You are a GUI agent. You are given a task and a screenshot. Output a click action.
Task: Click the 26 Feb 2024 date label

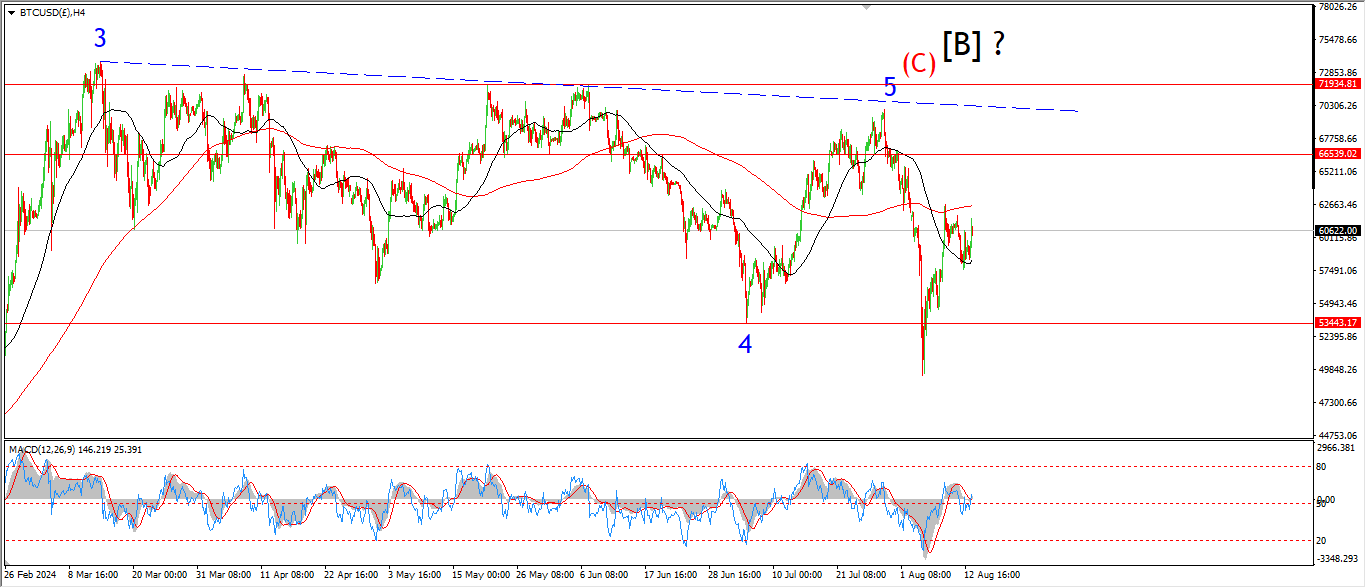[x=30, y=575]
